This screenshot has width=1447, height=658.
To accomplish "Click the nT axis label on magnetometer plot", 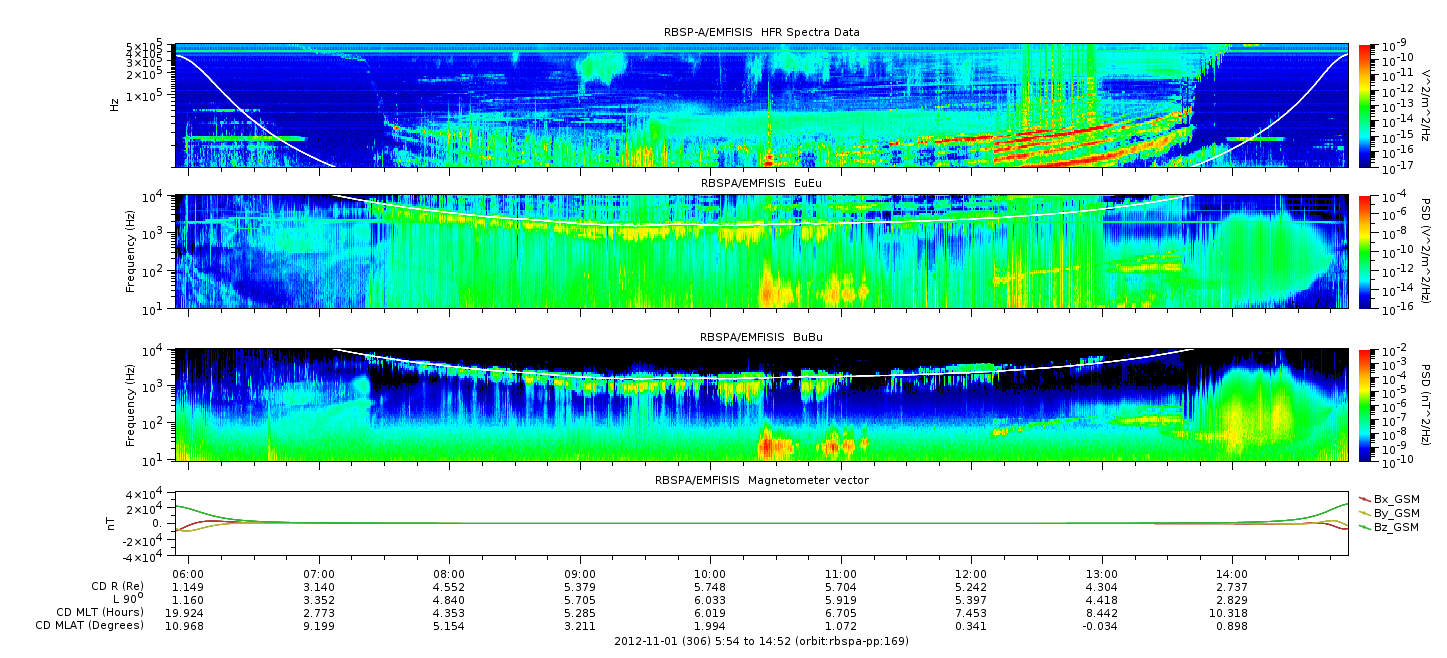I will tap(114, 523).
